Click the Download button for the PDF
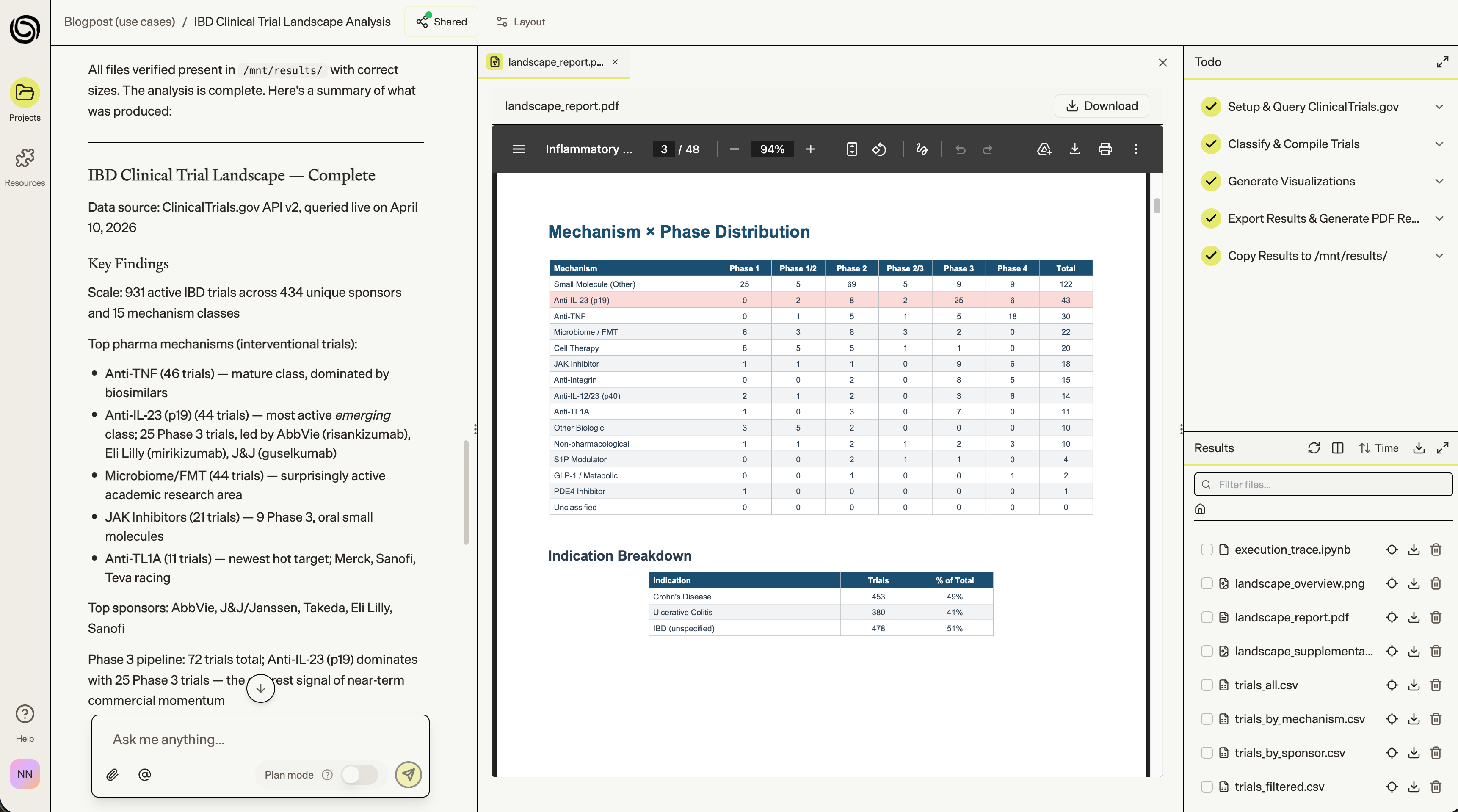The height and width of the screenshot is (812, 1458). click(x=1102, y=106)
